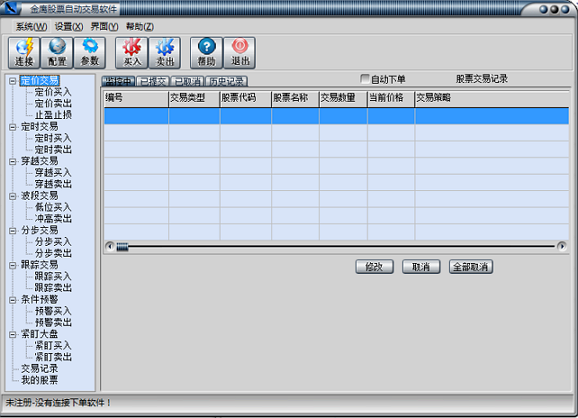Click the 当前价格 column header
The height and width of the screenshot is (418, 578).
pos(391,98)
